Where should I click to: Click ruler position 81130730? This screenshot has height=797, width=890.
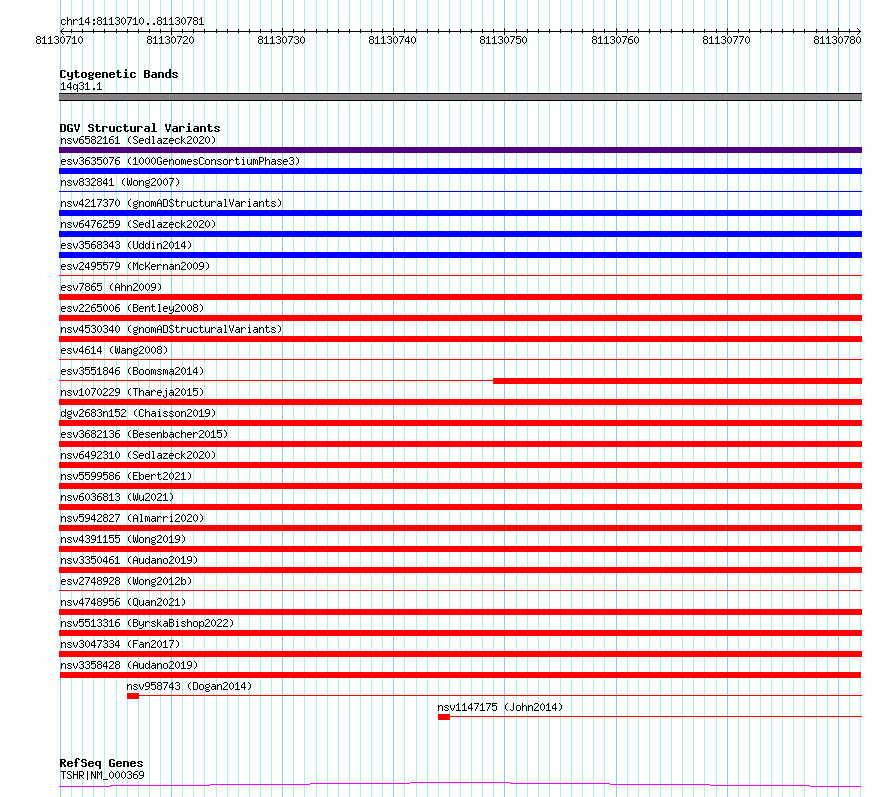(281, 40)
